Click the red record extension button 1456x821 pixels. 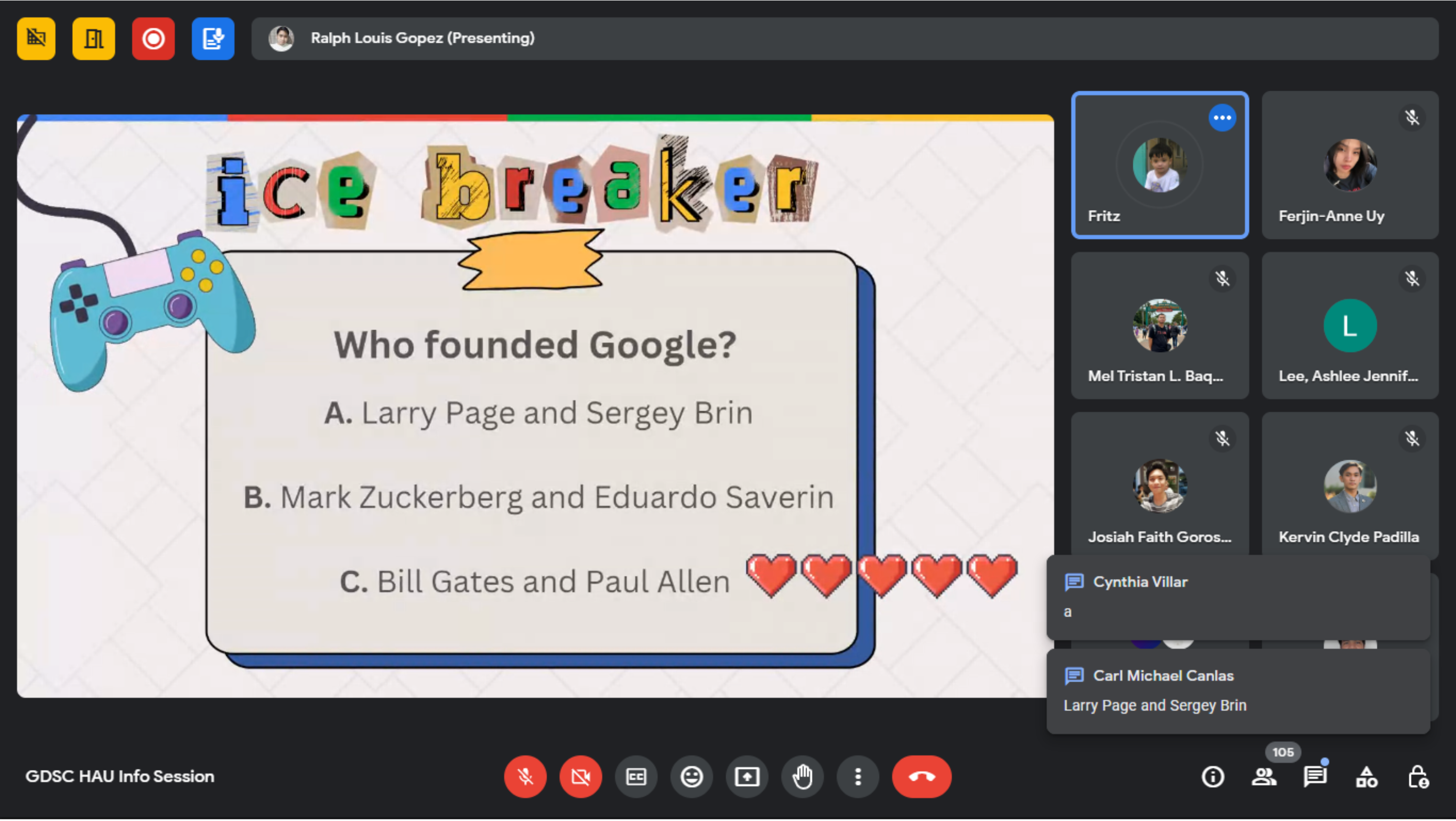tap(153, 38)
